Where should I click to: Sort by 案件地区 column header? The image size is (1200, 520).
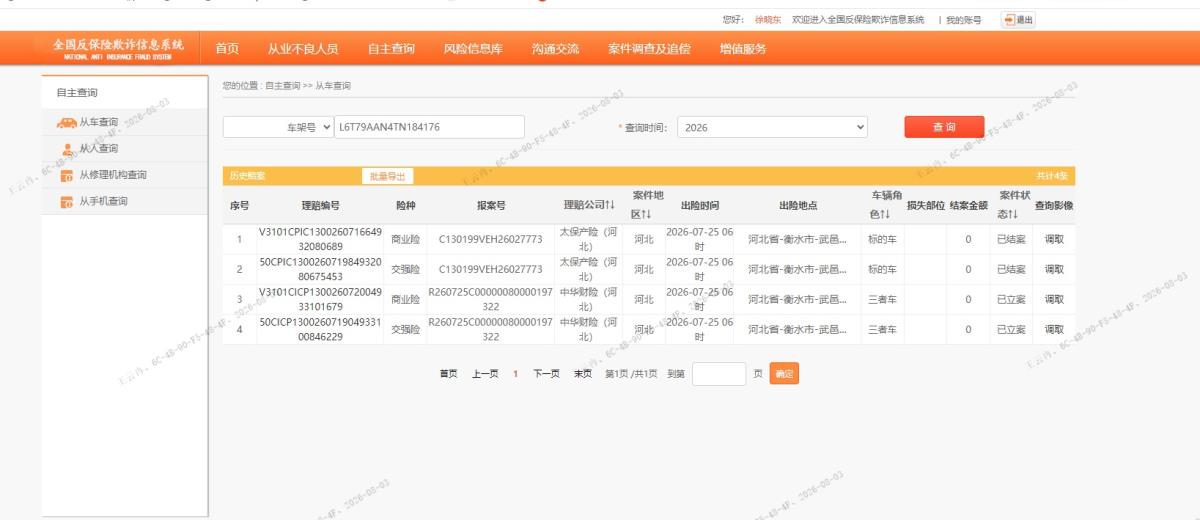click(x=646, y=205)
